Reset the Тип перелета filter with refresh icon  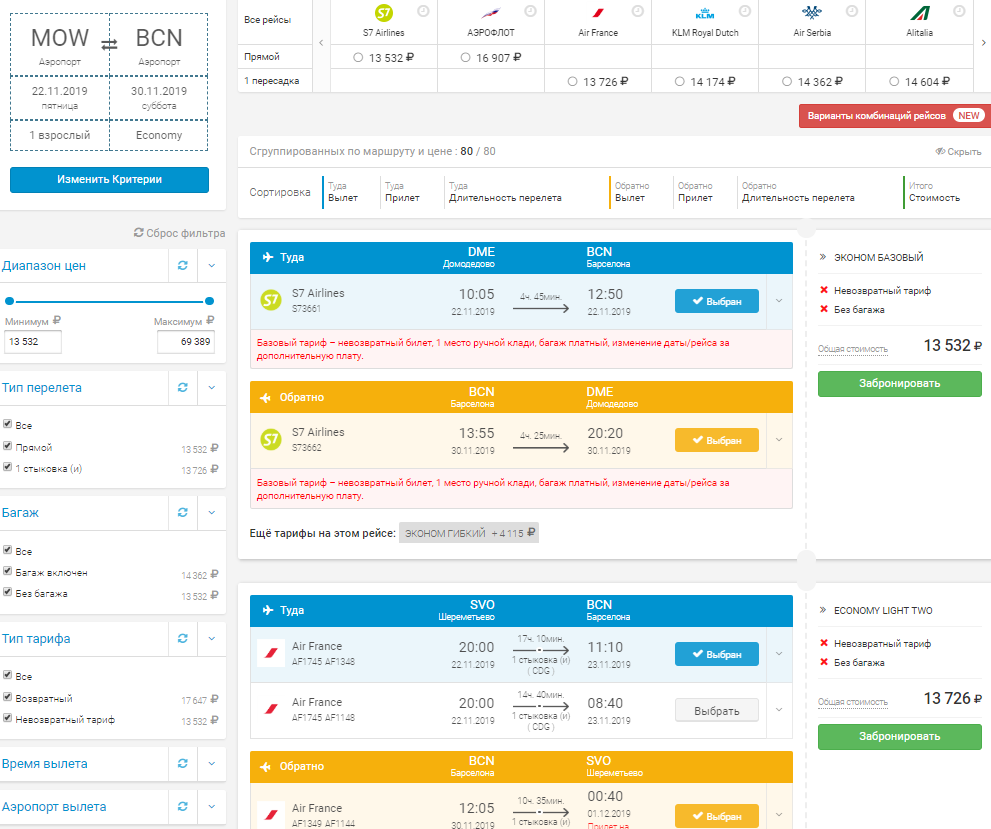point(183,387)
